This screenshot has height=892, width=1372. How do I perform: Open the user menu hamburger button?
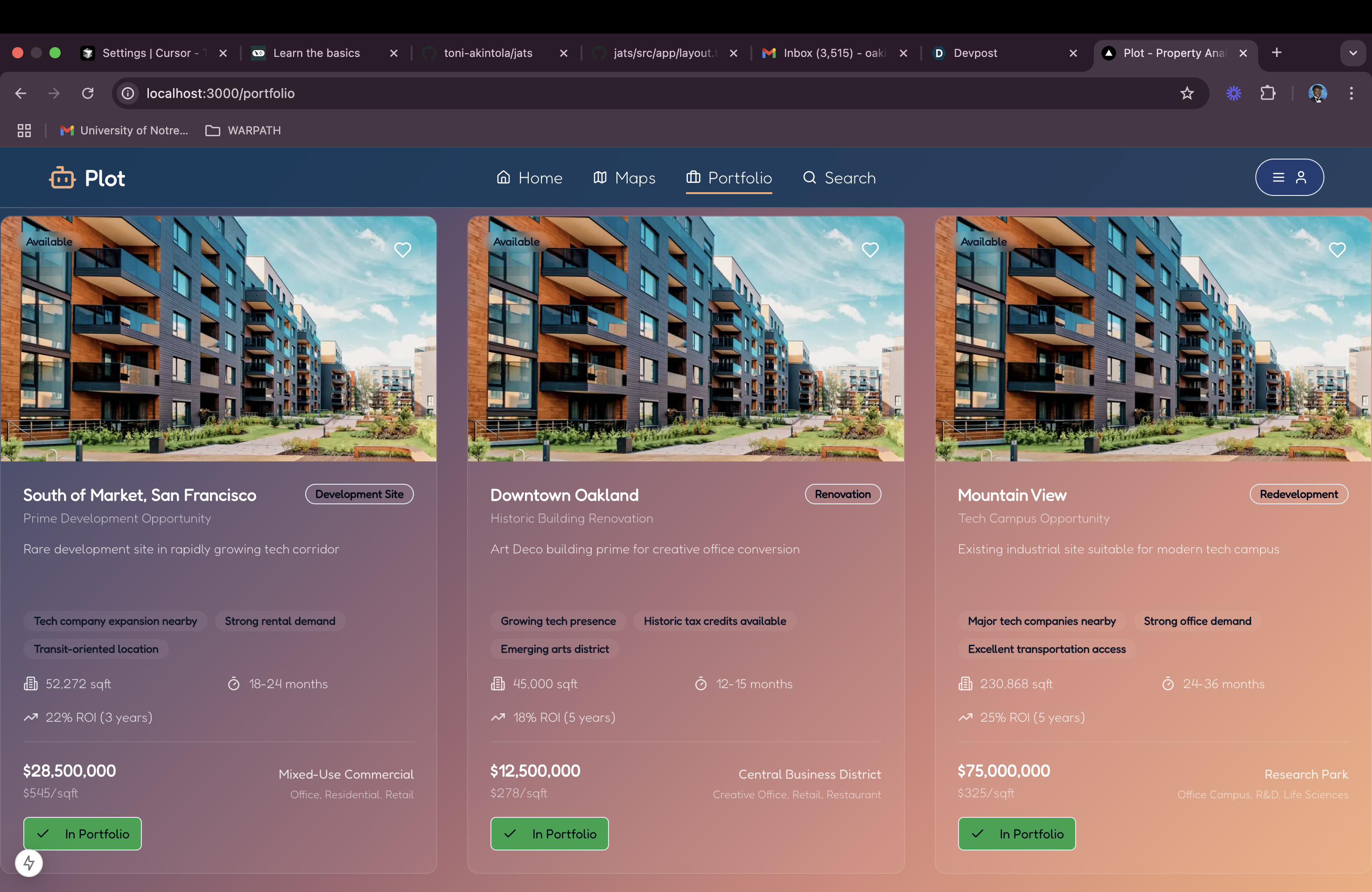pos(1289,177)
